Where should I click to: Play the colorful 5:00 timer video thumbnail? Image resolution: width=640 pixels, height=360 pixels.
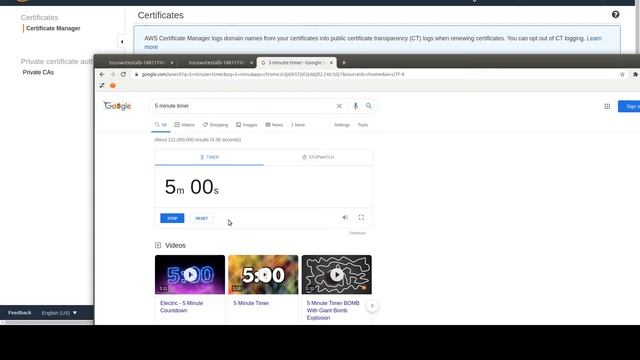(263, 275)
